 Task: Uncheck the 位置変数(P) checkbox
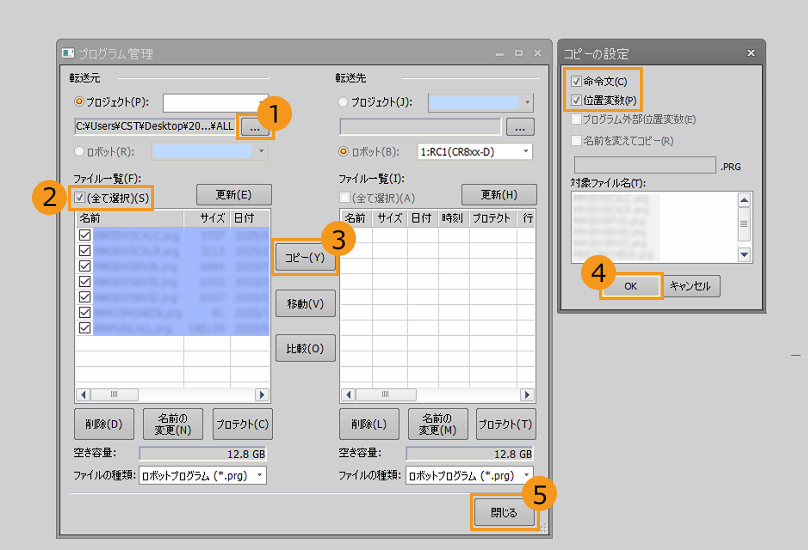575,100
